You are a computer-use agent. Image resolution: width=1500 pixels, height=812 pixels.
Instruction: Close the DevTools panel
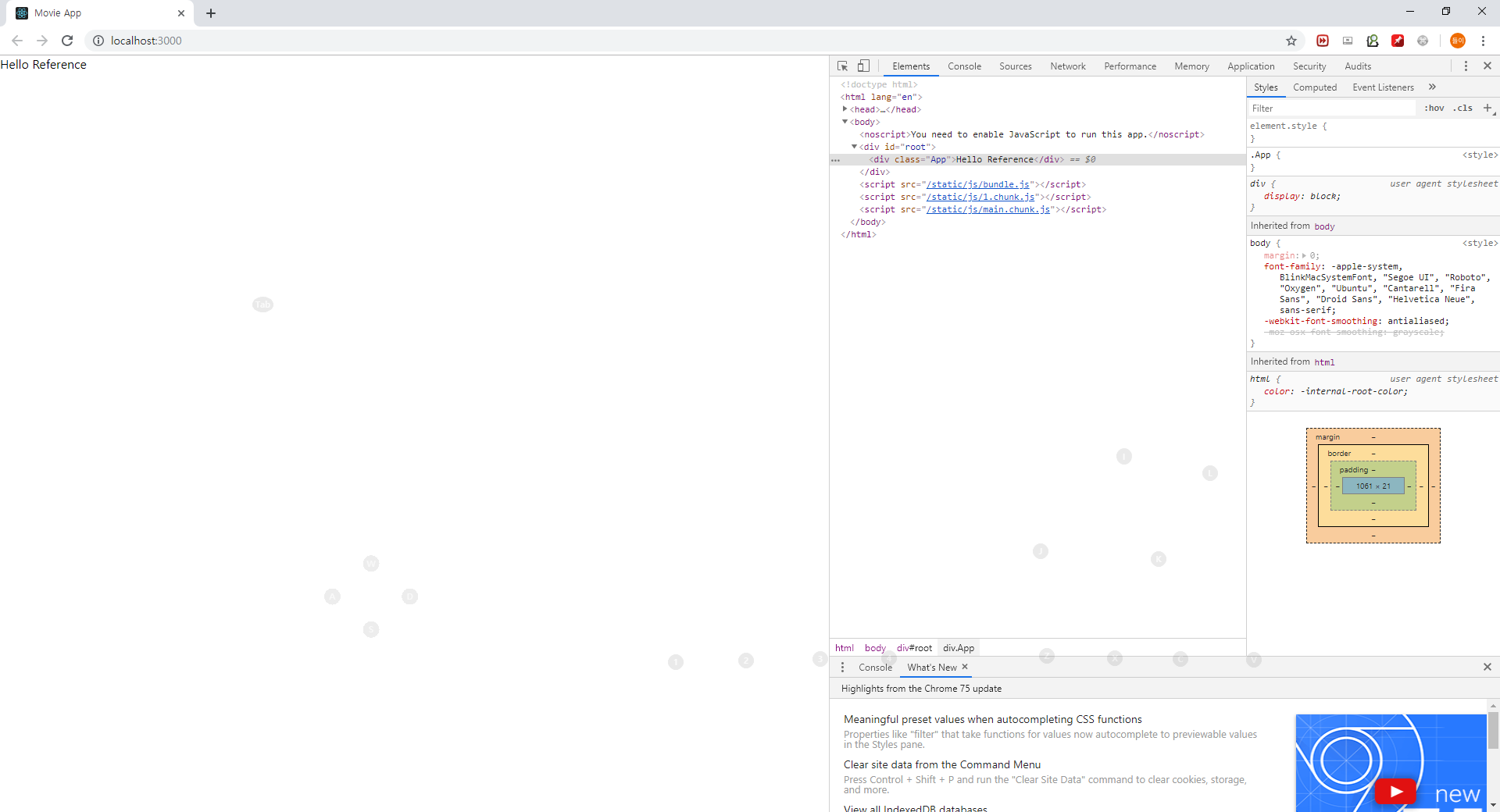pos(1487,66)
